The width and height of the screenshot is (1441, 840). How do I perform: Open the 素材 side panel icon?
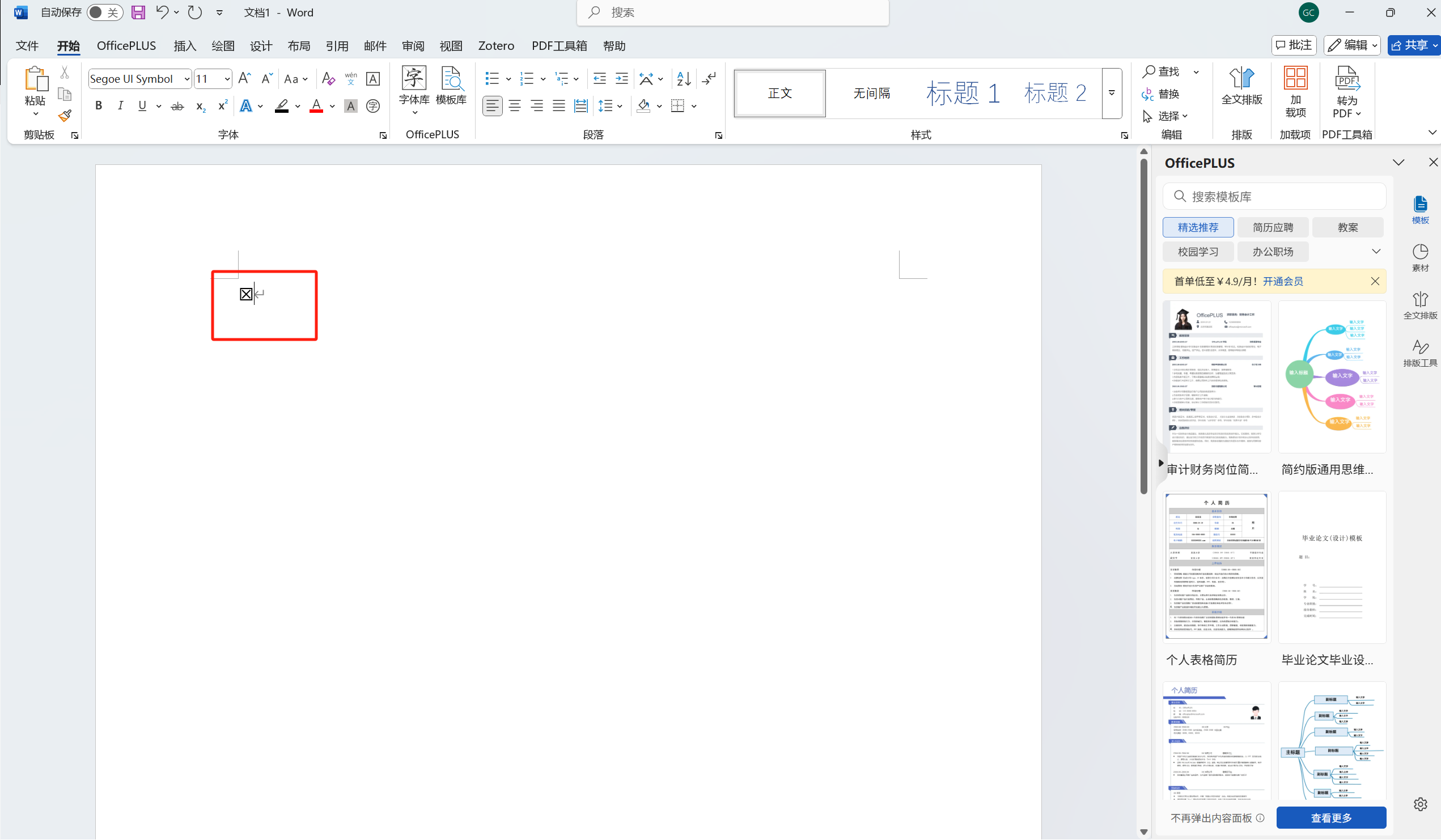point(1420,257)
